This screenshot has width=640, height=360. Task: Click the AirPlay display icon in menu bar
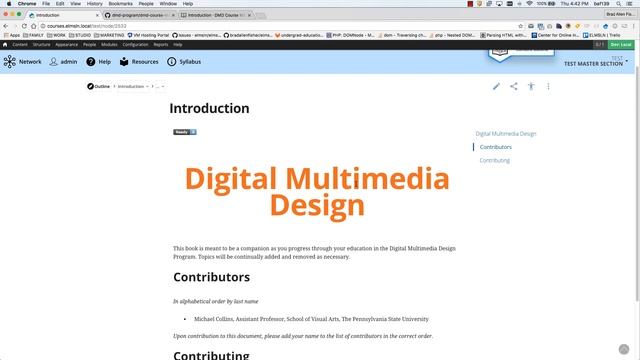499,4
